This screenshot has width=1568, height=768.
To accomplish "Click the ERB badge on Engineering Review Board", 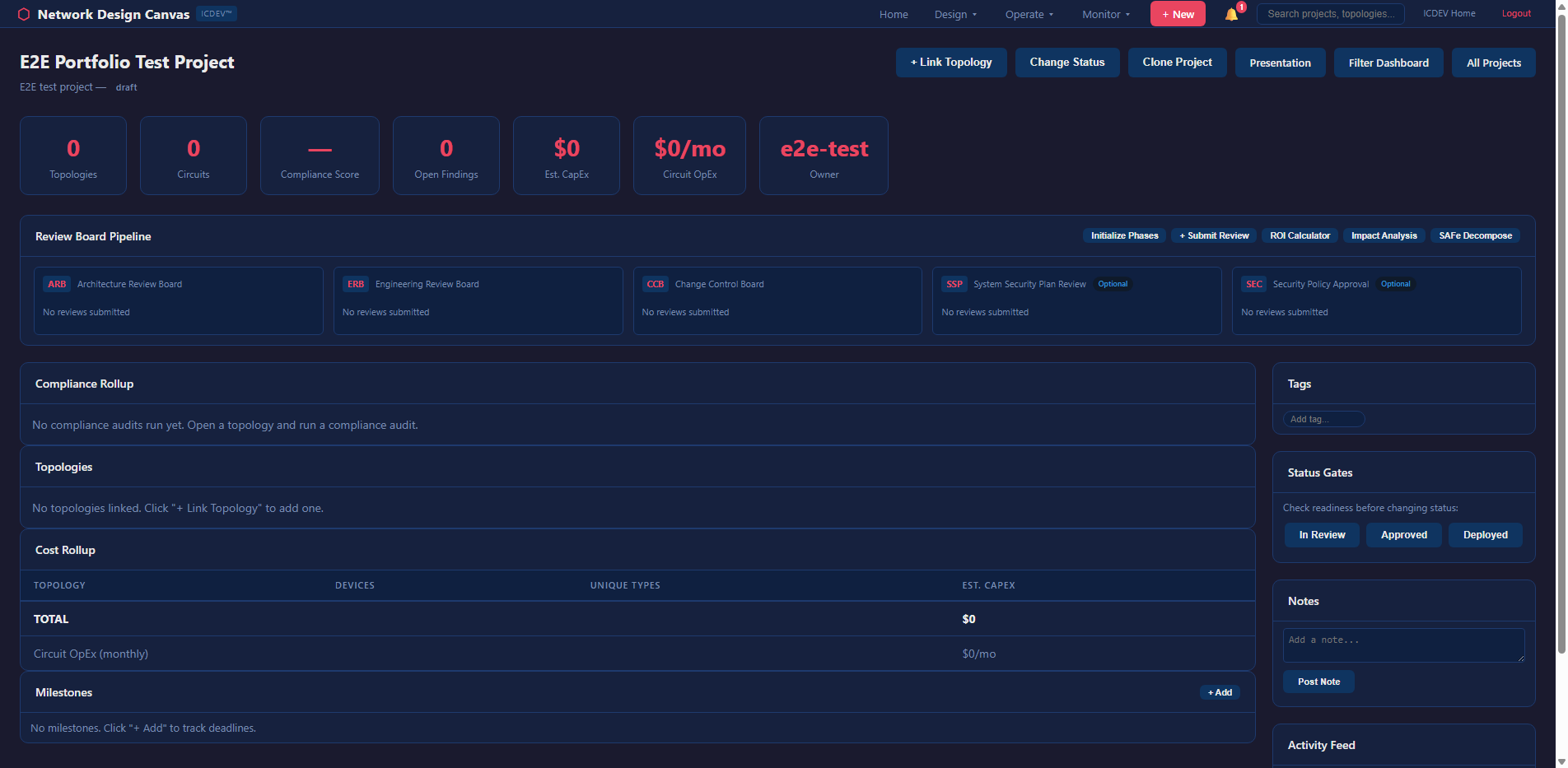I will pyautogui.click(x=356, y=284).
